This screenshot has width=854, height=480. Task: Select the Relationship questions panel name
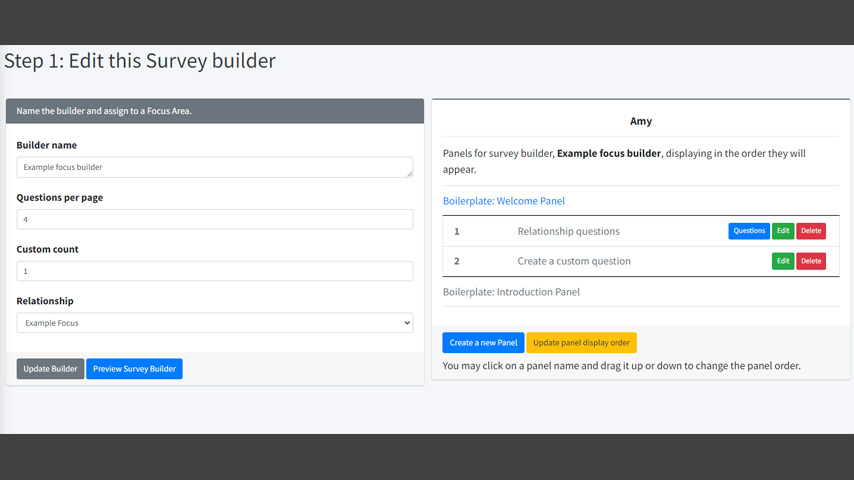[x=569, y=232]
